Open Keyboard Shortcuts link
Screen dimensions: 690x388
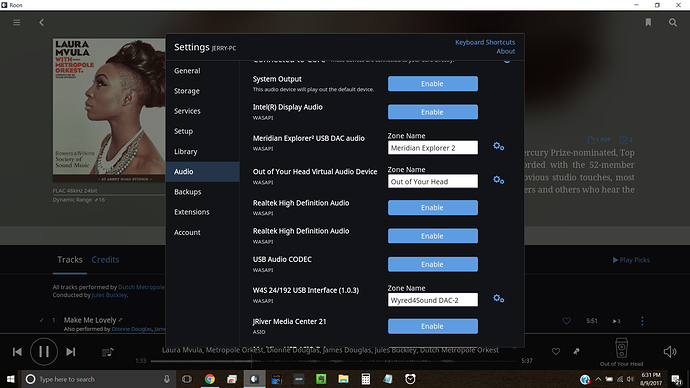485,42
